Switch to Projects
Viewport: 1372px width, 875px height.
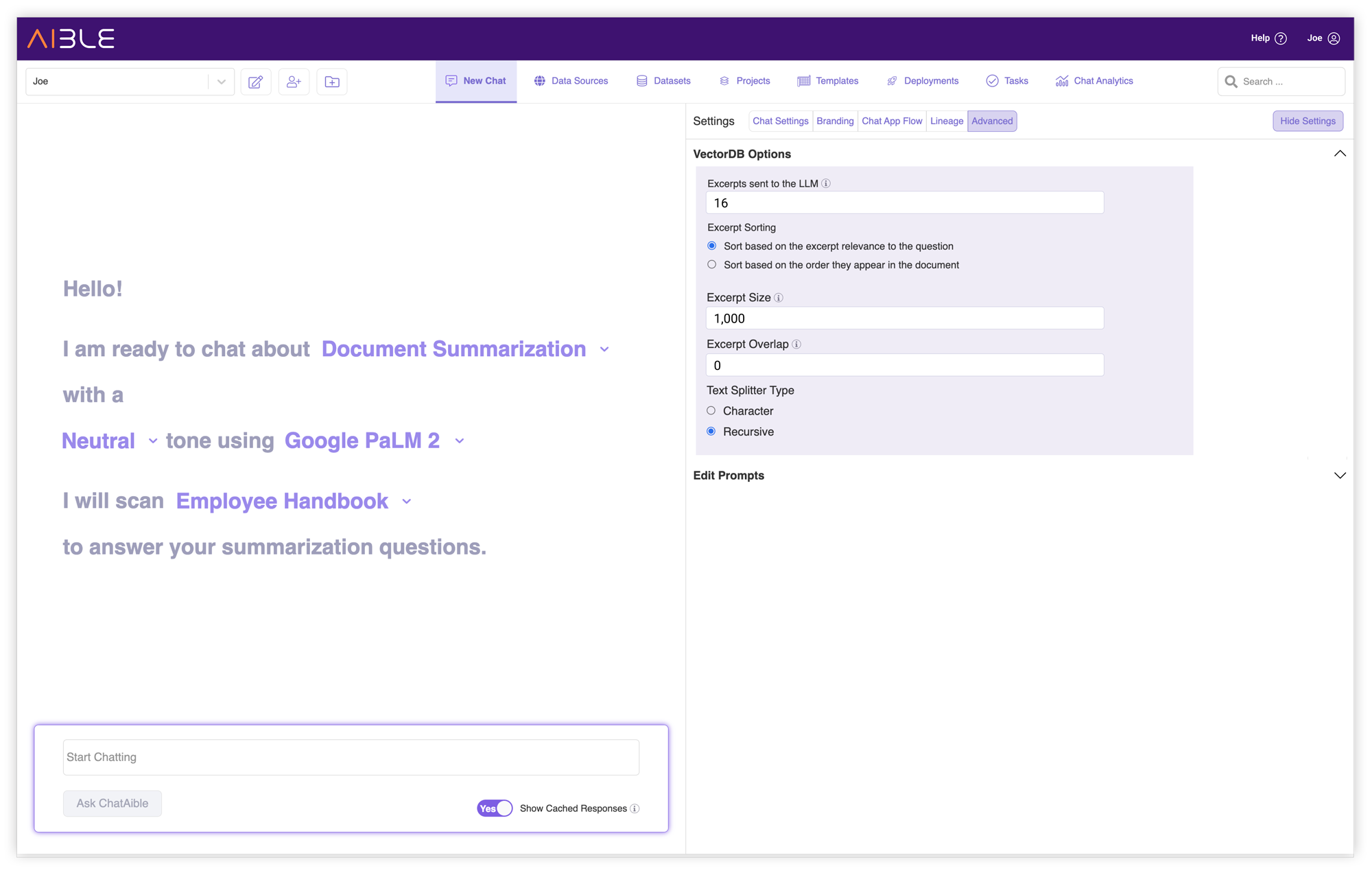[x=744, y=81]
